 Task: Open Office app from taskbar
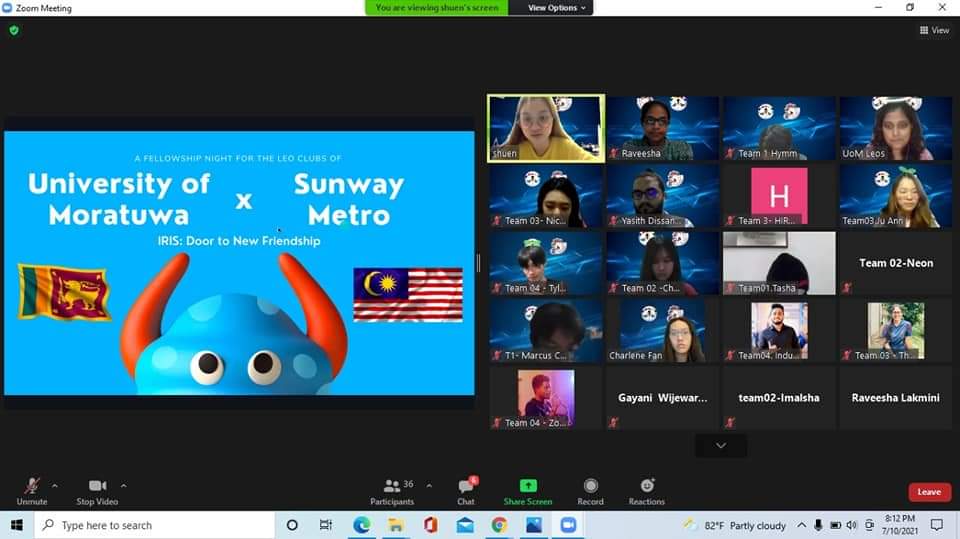point(430,525)
